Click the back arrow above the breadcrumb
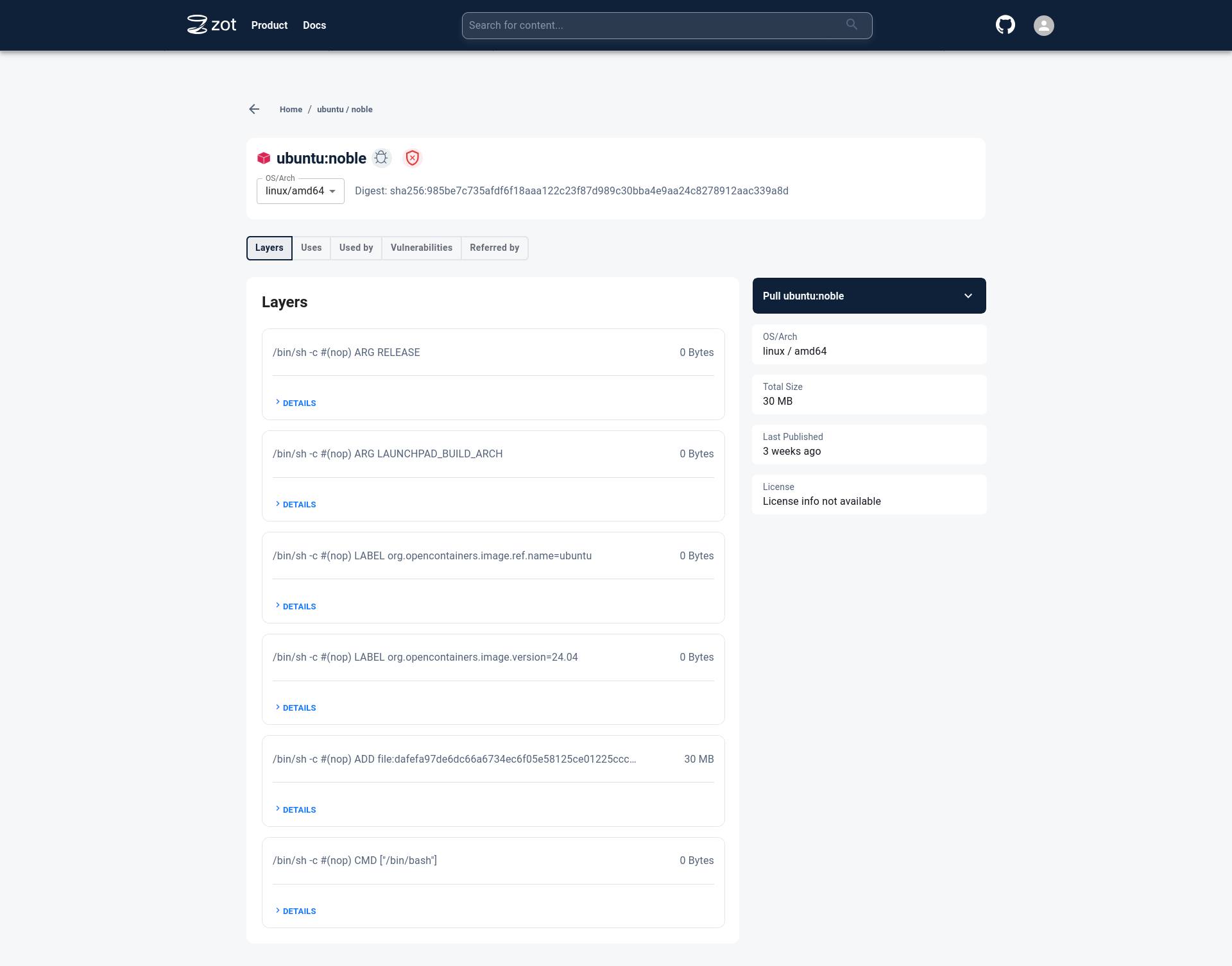Viewport: 1232px width, 966px height. coord(254,109)
